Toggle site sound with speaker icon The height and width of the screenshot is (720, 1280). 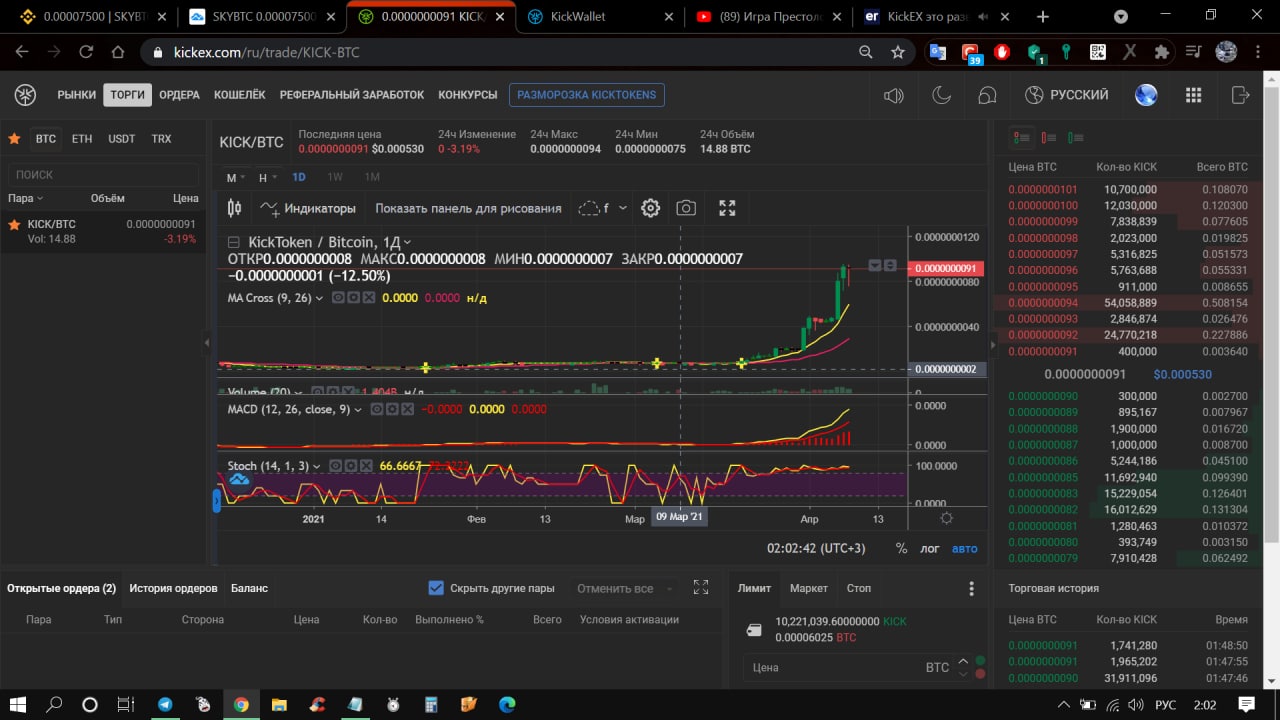(893, 95)
